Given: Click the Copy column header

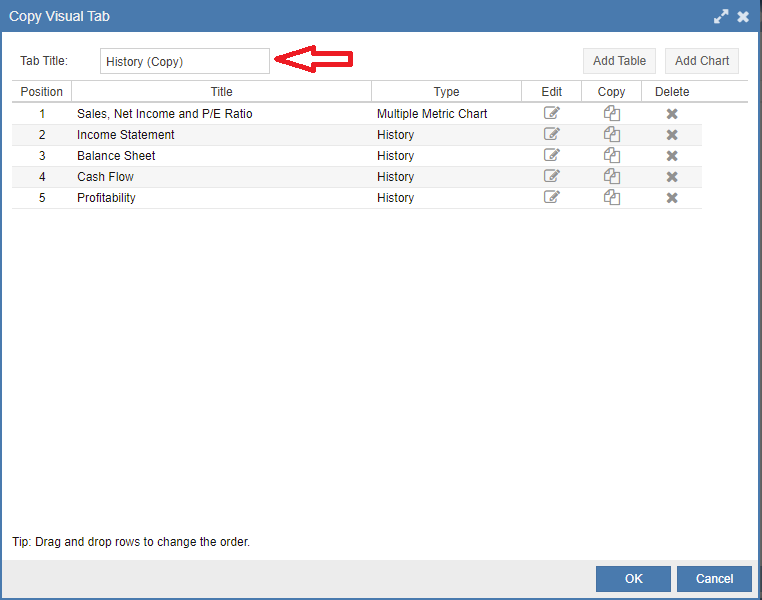Looking at the screenshot, I should tap(611, 91).
